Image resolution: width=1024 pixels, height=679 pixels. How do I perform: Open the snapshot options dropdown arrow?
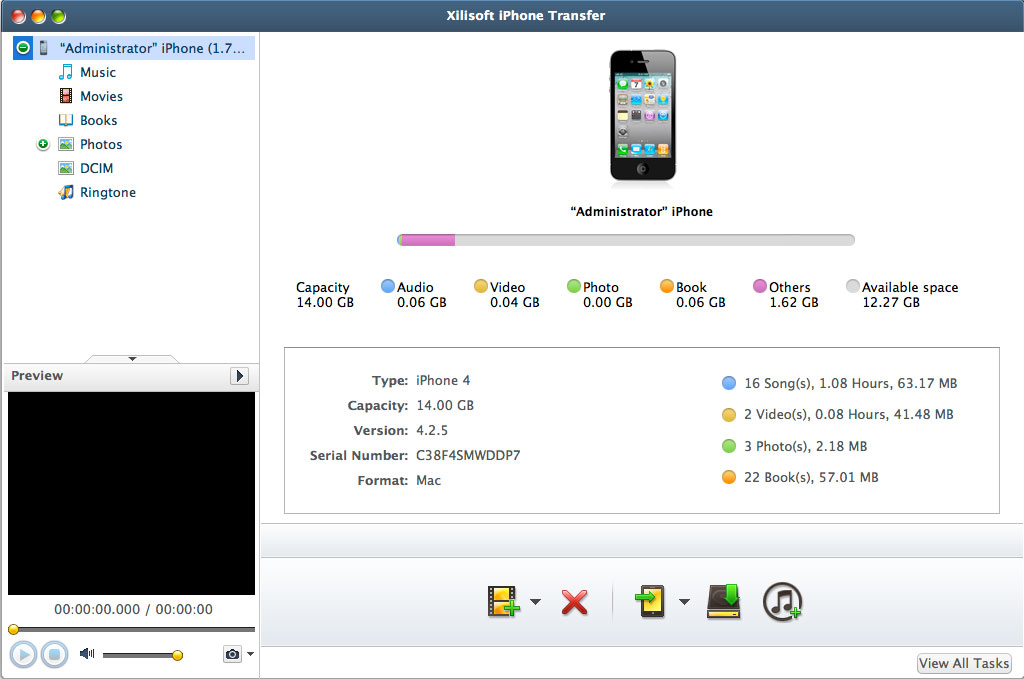pyautogui.click(x=250, y=654)
